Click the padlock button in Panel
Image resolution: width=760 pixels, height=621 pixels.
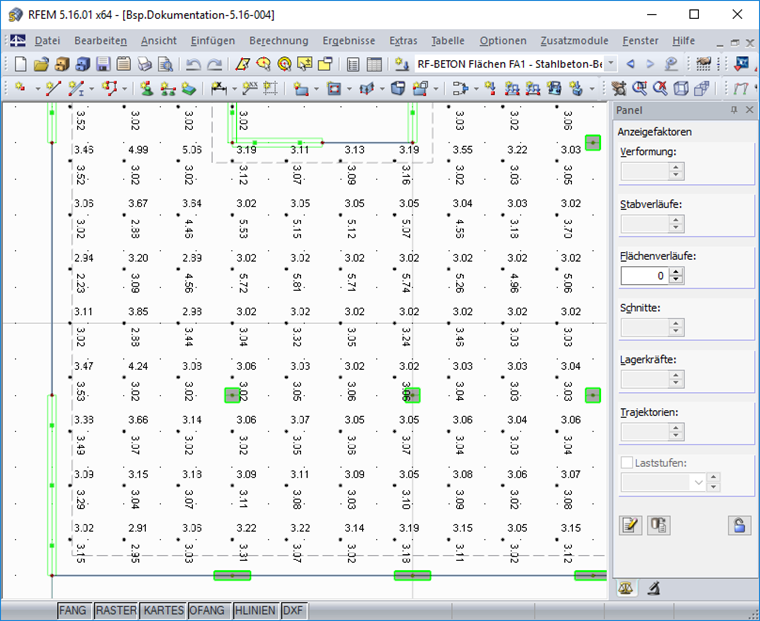pos(739,525)
